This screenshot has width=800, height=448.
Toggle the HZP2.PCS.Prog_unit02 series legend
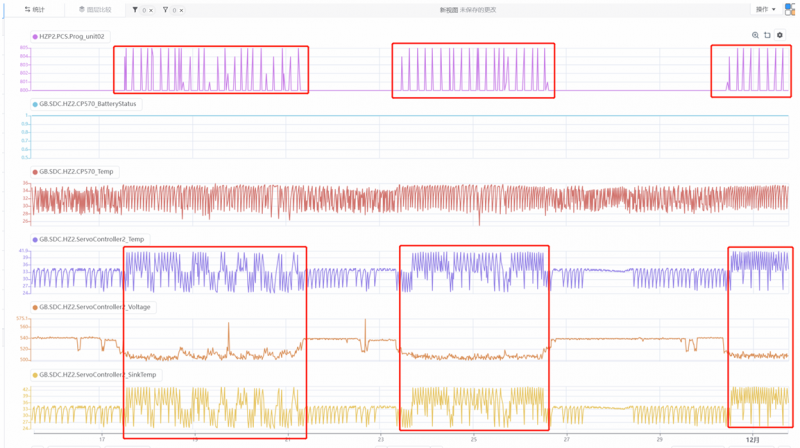tap(71, 36)
